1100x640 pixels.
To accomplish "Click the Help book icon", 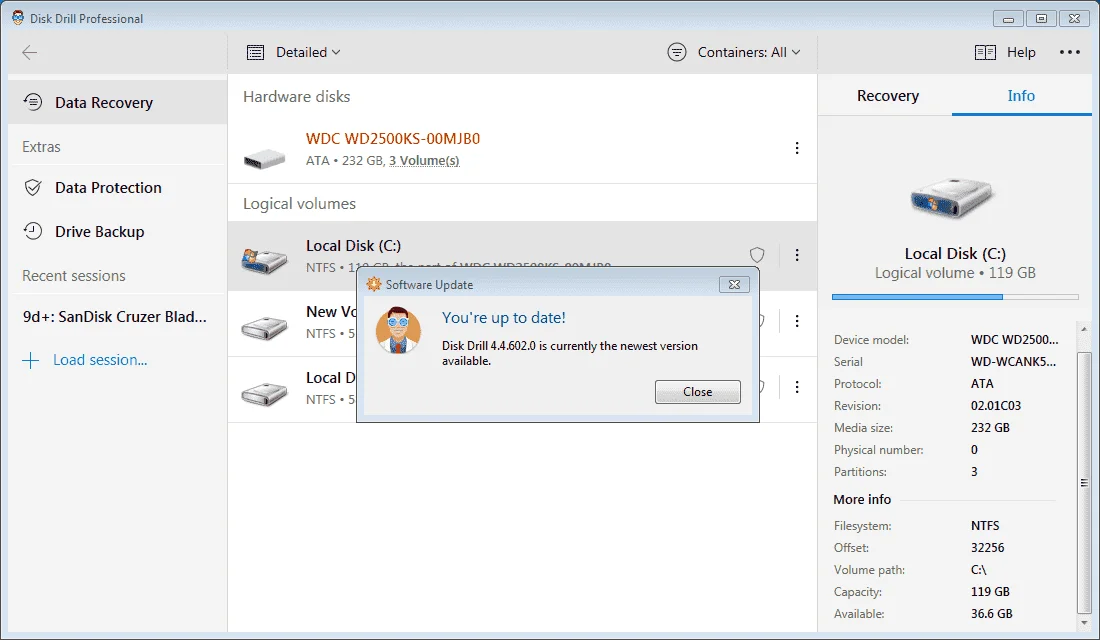I will (x=985, y=53).
